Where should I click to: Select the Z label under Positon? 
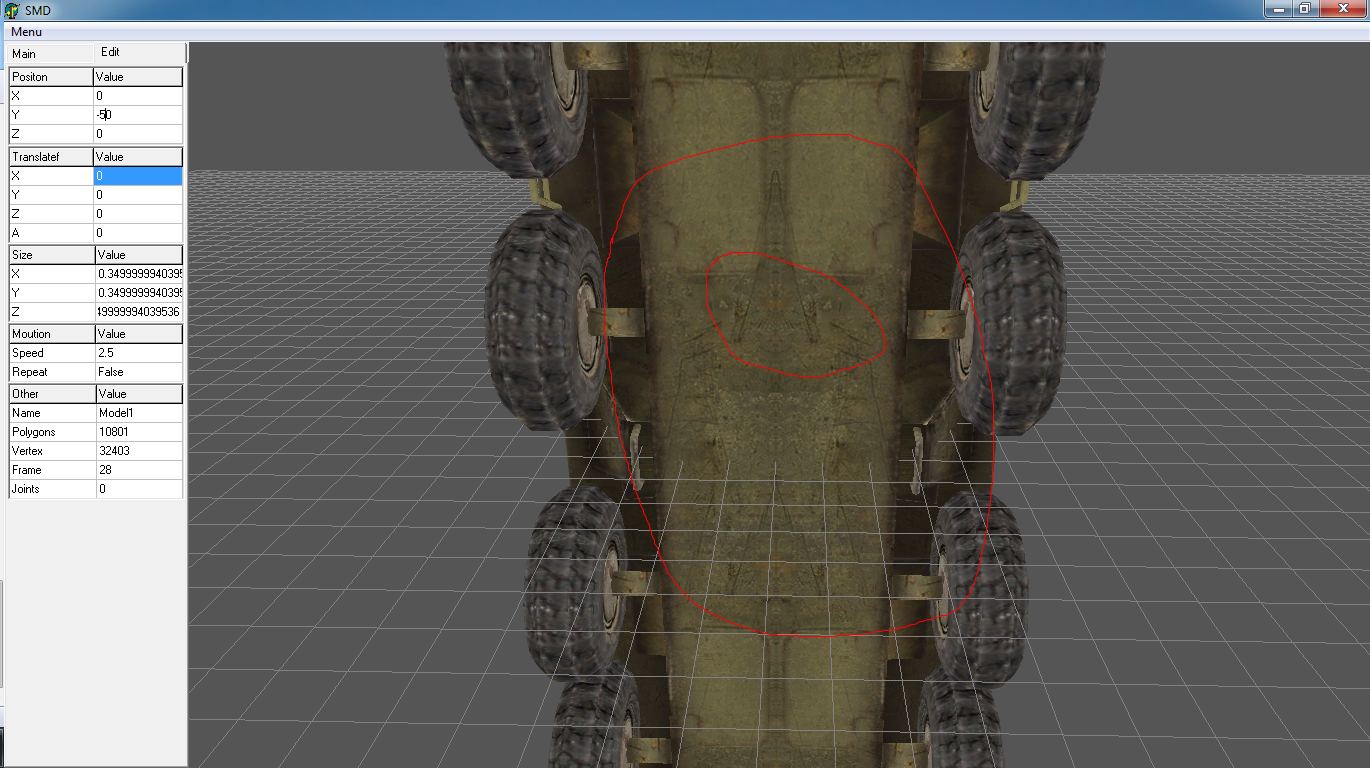point(51,134)
